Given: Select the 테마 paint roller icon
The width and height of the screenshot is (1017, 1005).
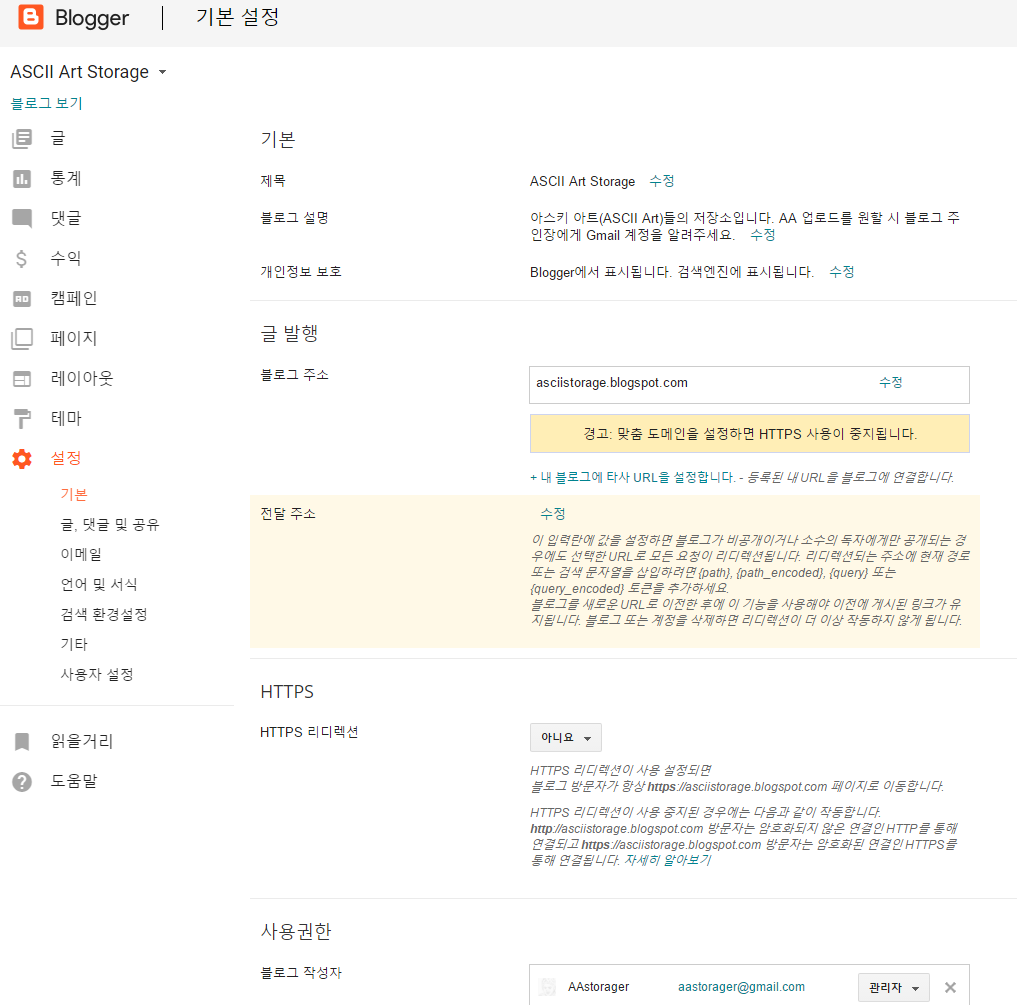Looking at the screenshot, I should pyautogui.click(x=22, y=419).
